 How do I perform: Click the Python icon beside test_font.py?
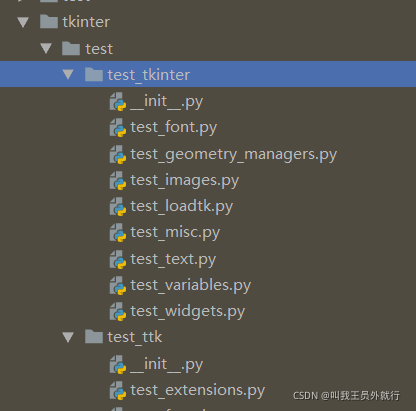click(118, 128)
